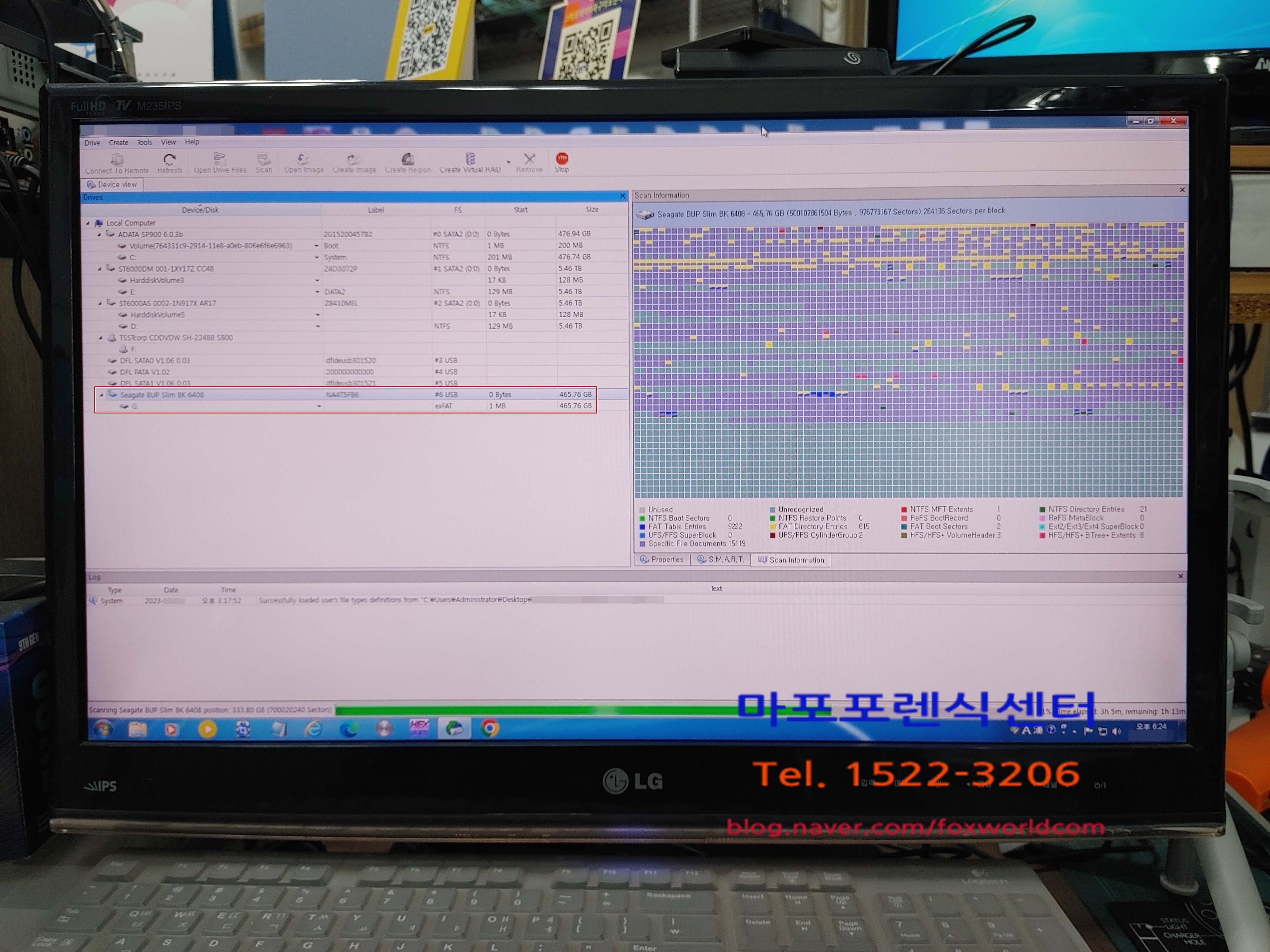This screenshot has width=1270, height=952.
Task: Sort by the Label column header
Action: pos(376,210)
